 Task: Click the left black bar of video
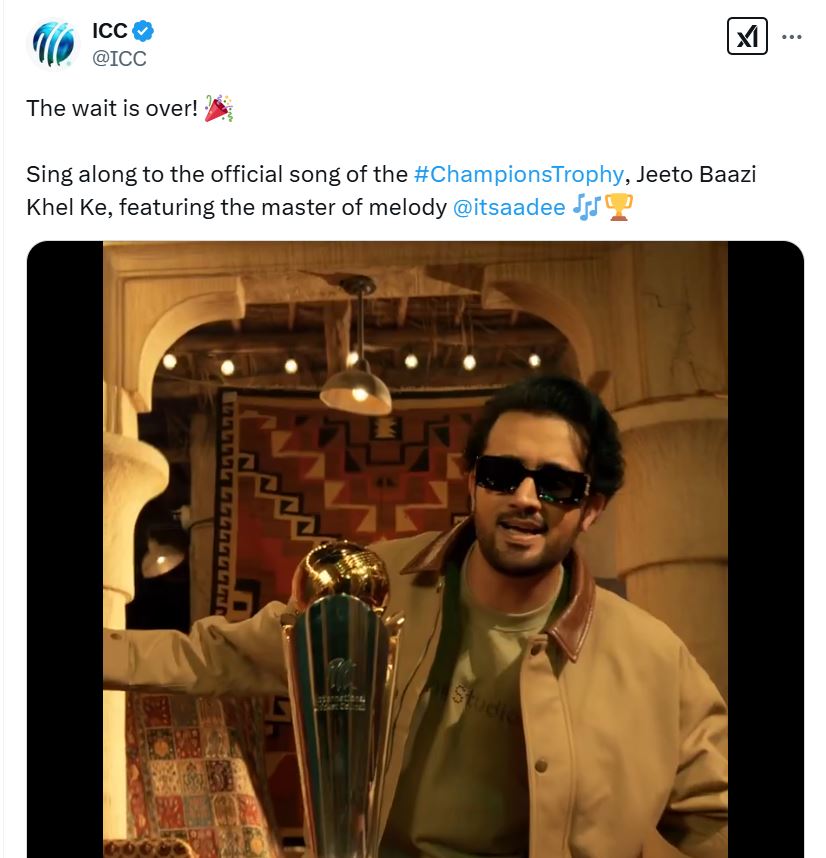pyautogui.click(x=65, y=549)
